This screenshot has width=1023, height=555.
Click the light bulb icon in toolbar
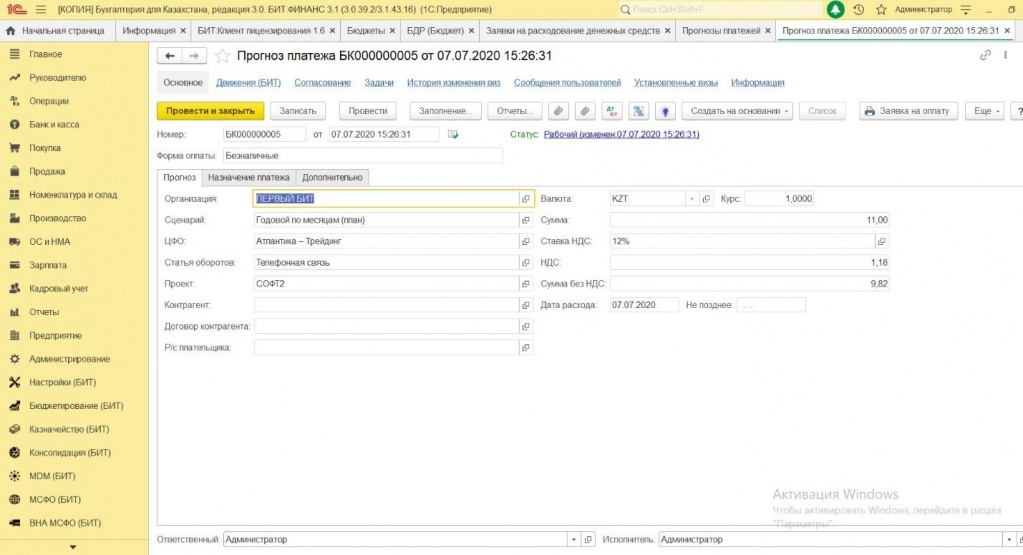pos(665,111)
